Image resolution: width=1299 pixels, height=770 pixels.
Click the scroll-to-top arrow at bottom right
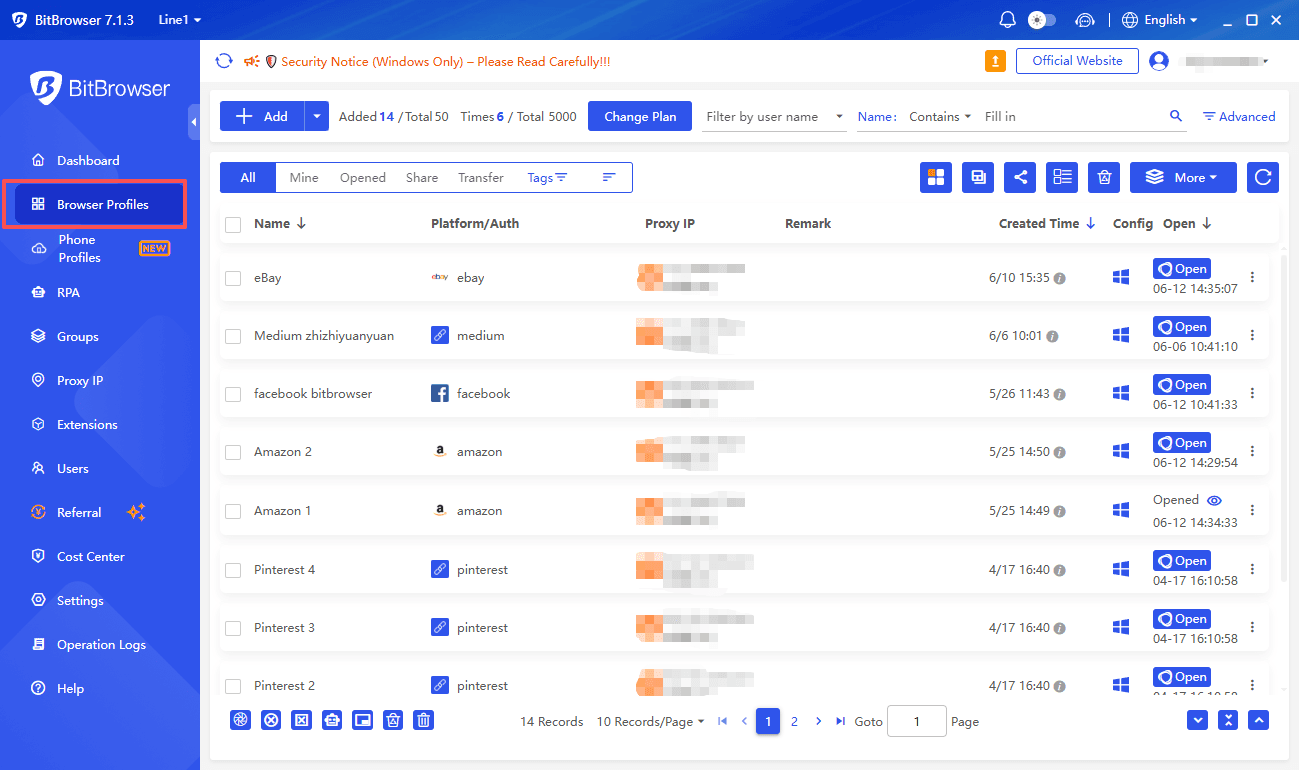pyautogui.click(x=1259, y=720)
